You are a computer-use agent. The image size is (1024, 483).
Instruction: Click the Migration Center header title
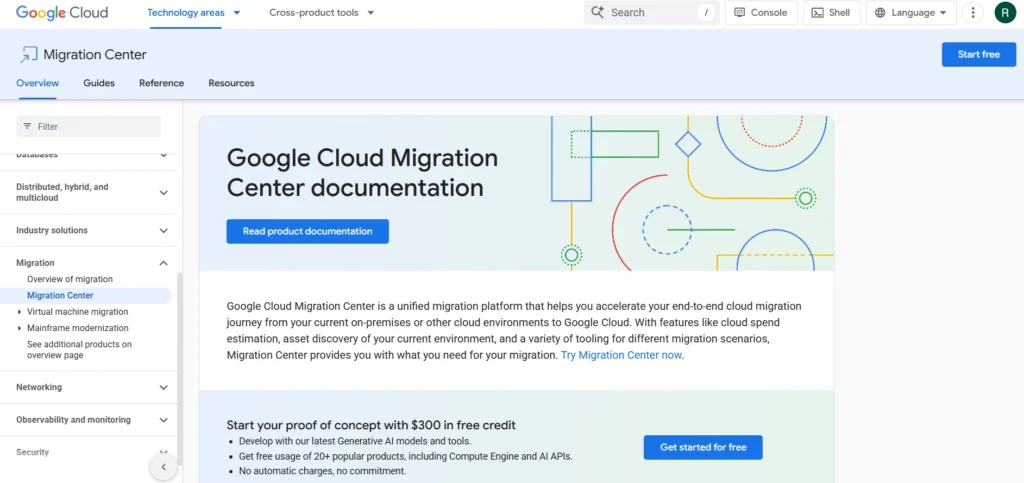pos(95,55)
